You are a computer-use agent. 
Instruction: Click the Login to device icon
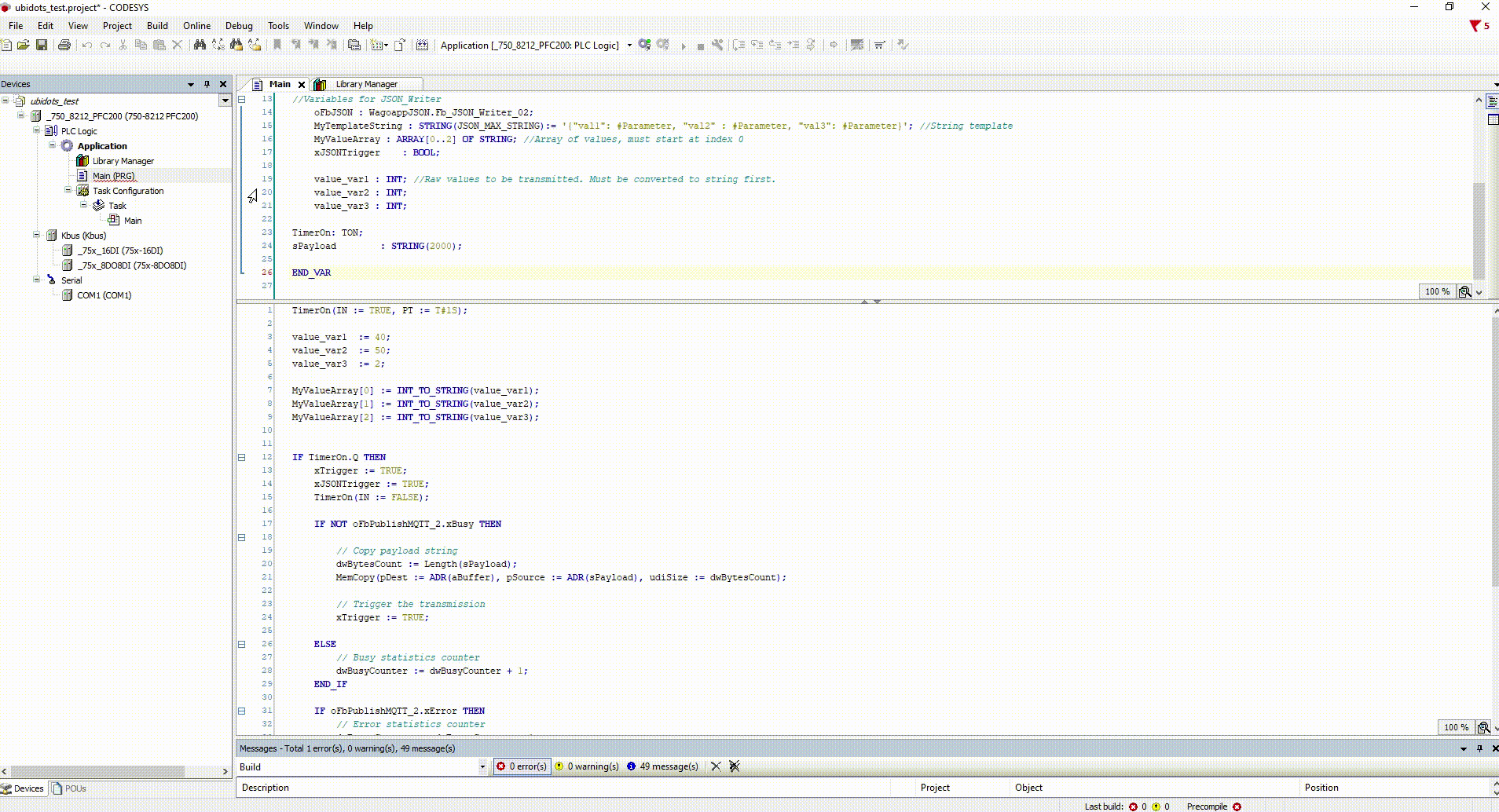pos(644,45)
